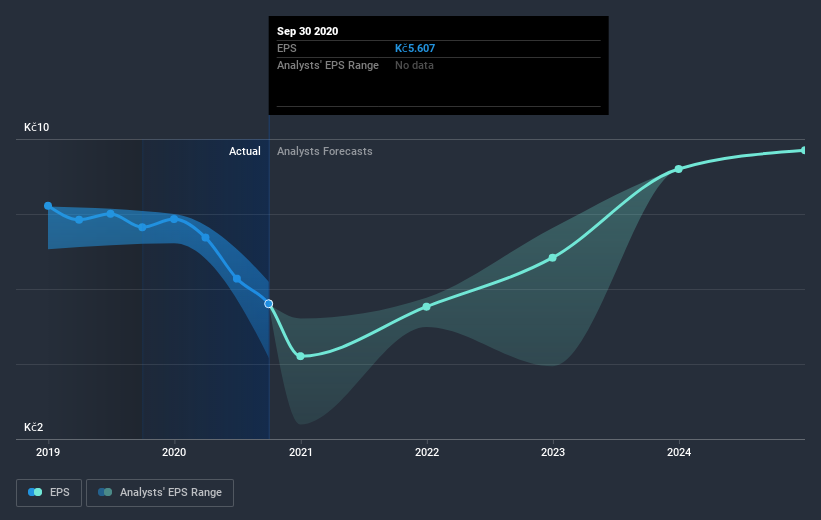Select the 2022 x-axis label
Viewport: 821px width, 520px height.
tap(427, 453)
